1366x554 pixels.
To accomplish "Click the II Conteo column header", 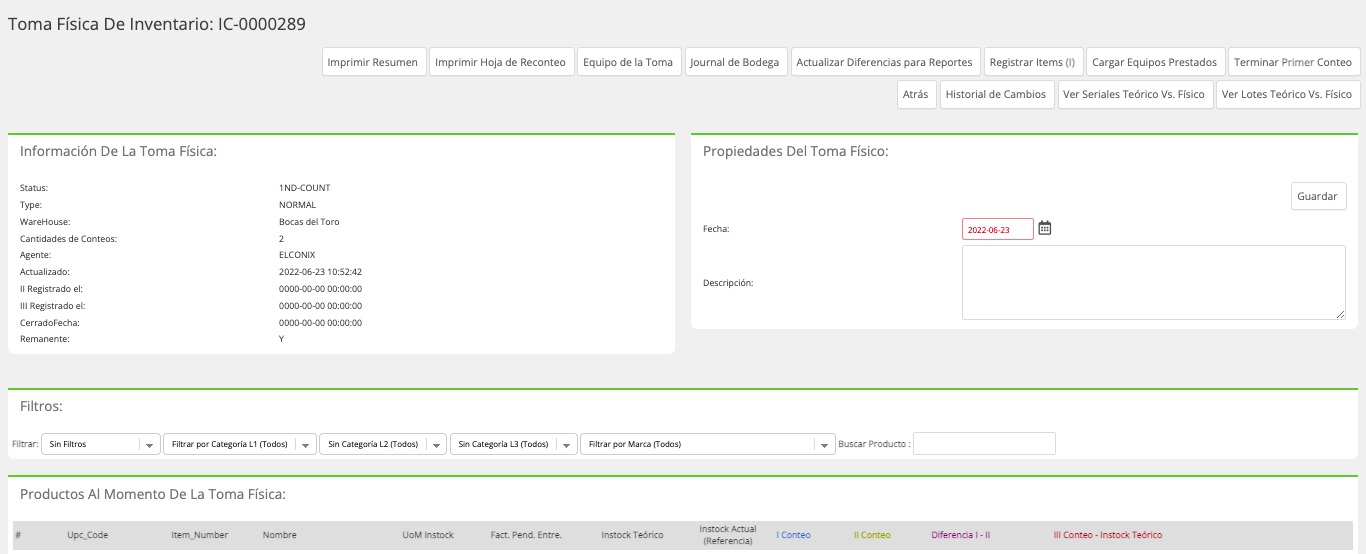I will coord(872,535).
